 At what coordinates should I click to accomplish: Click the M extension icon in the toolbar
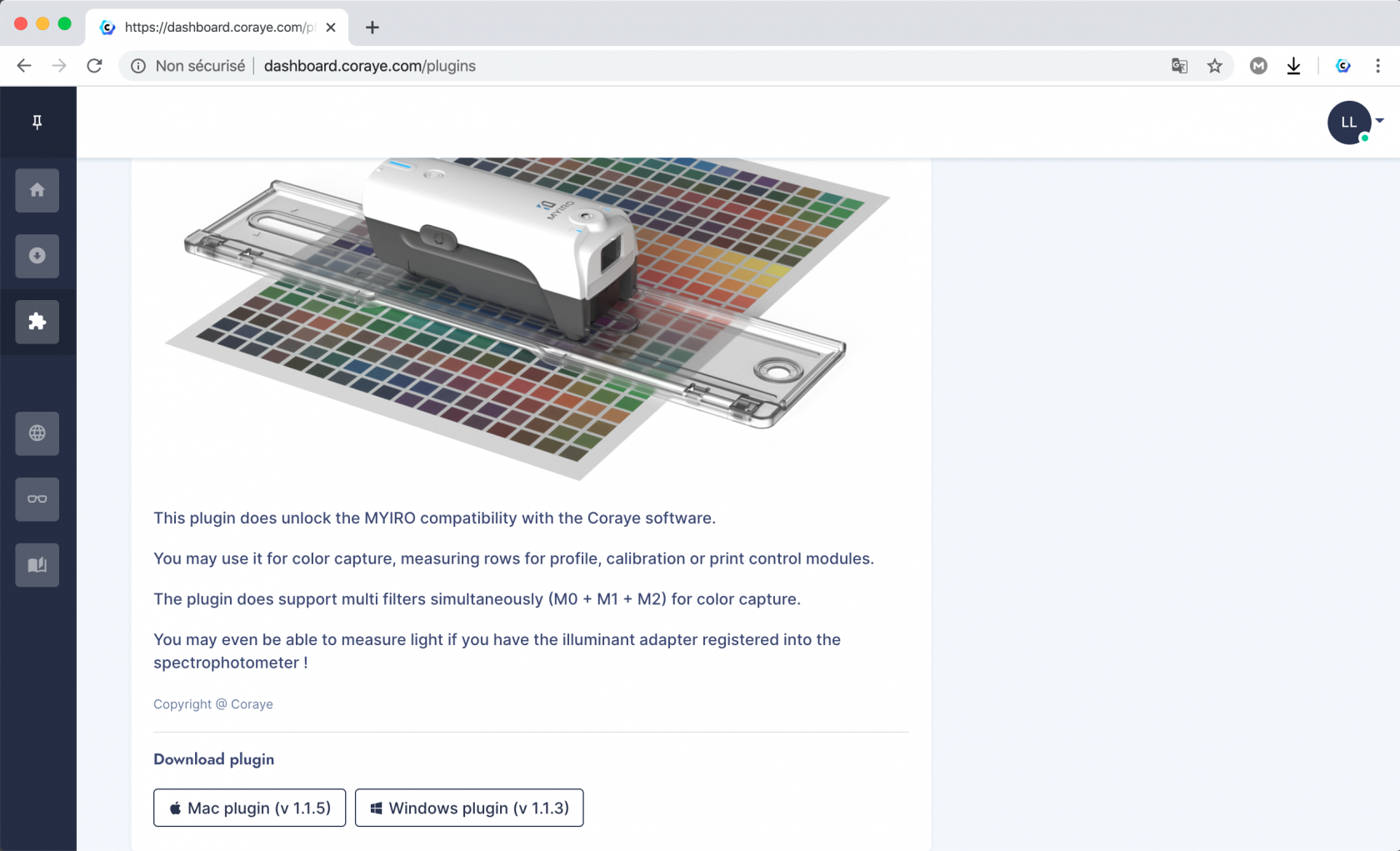(1258, 66)
